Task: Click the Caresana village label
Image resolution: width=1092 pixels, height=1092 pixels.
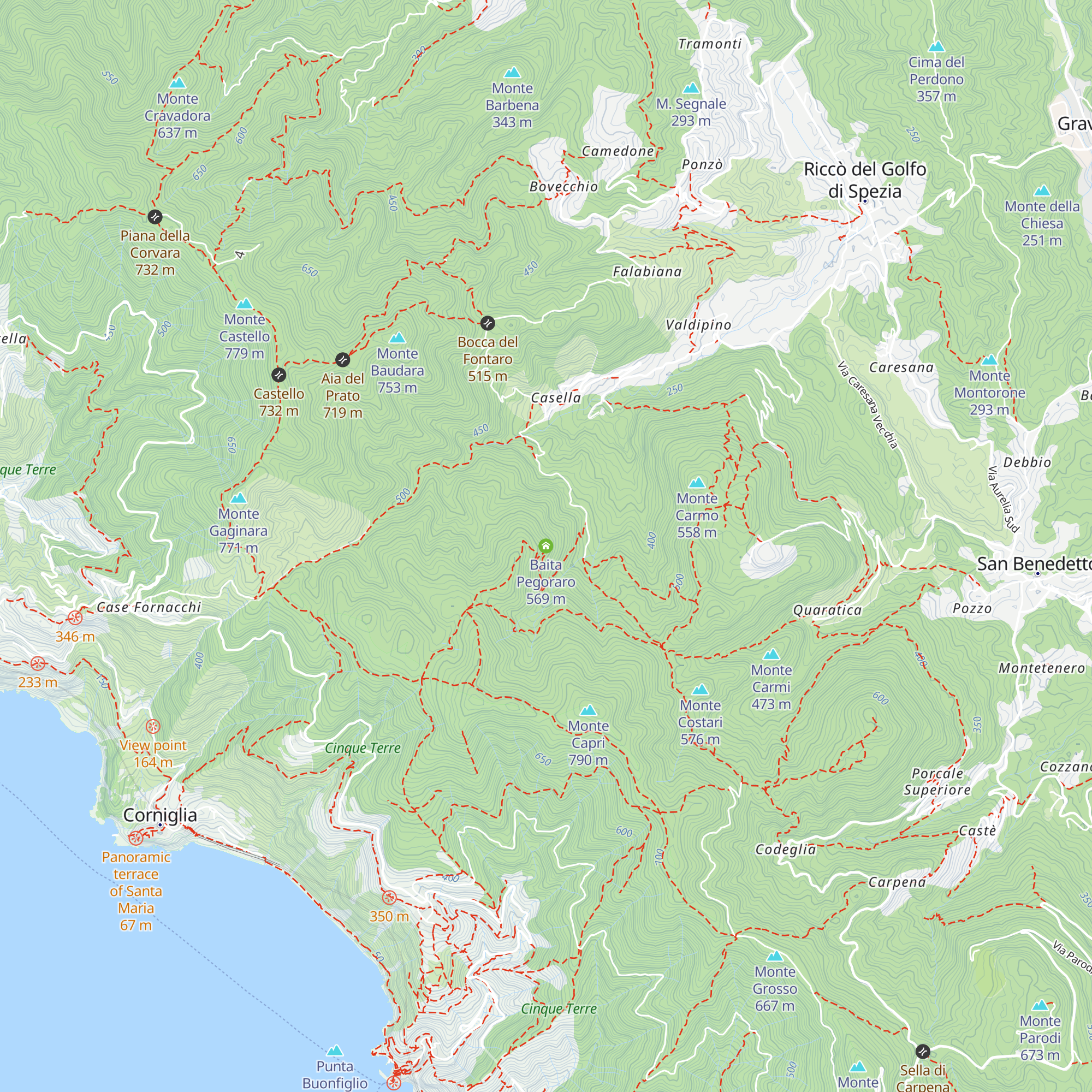Action: pyautogui.click(x=901, y=367)
